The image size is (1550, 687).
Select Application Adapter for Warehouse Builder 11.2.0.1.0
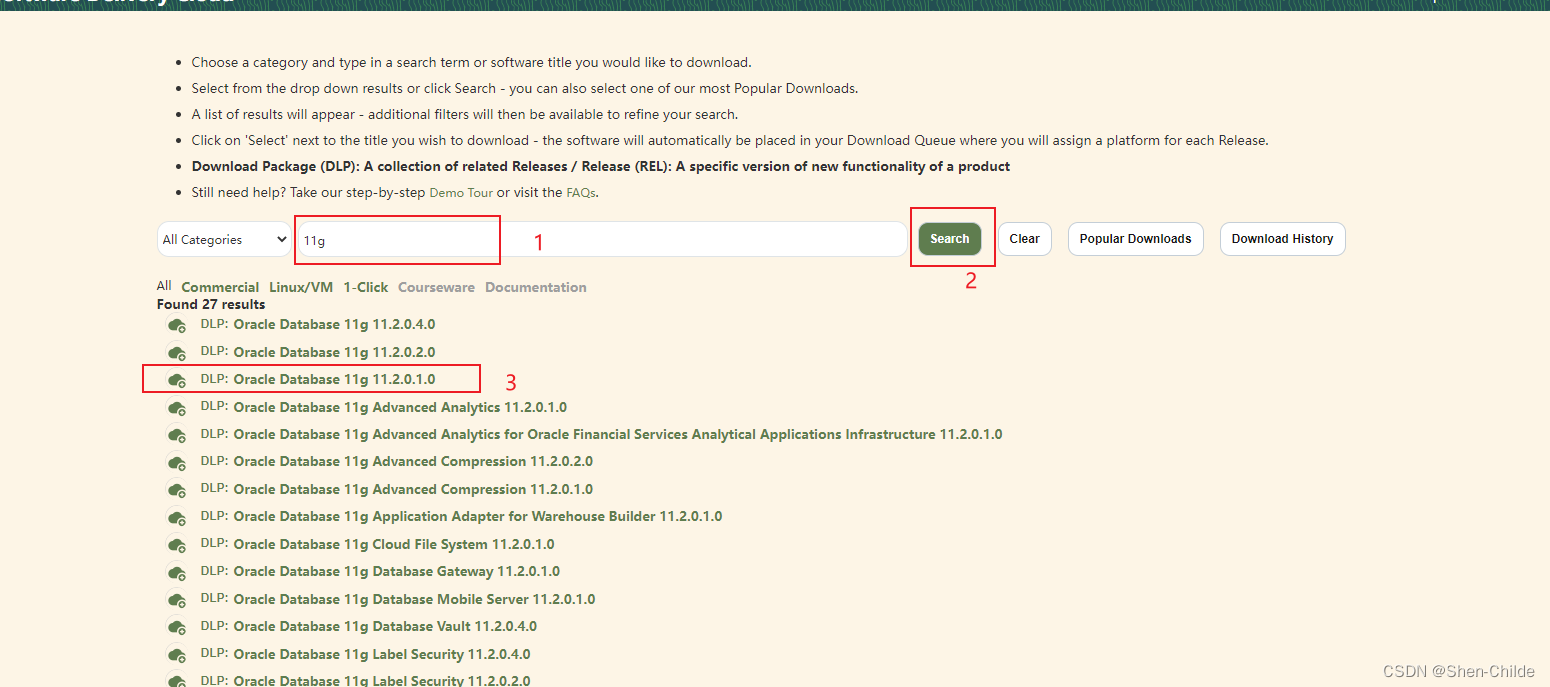pyautogui.click(x=478, y=516)
